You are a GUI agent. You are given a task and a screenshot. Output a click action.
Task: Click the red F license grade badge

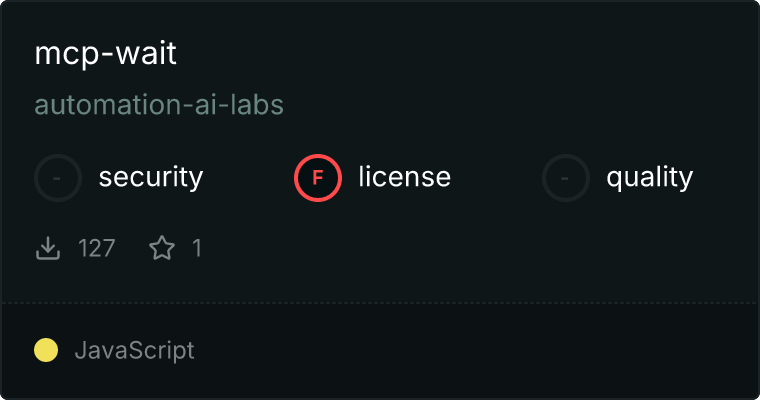pyautogui.click(x=317, y=178)
